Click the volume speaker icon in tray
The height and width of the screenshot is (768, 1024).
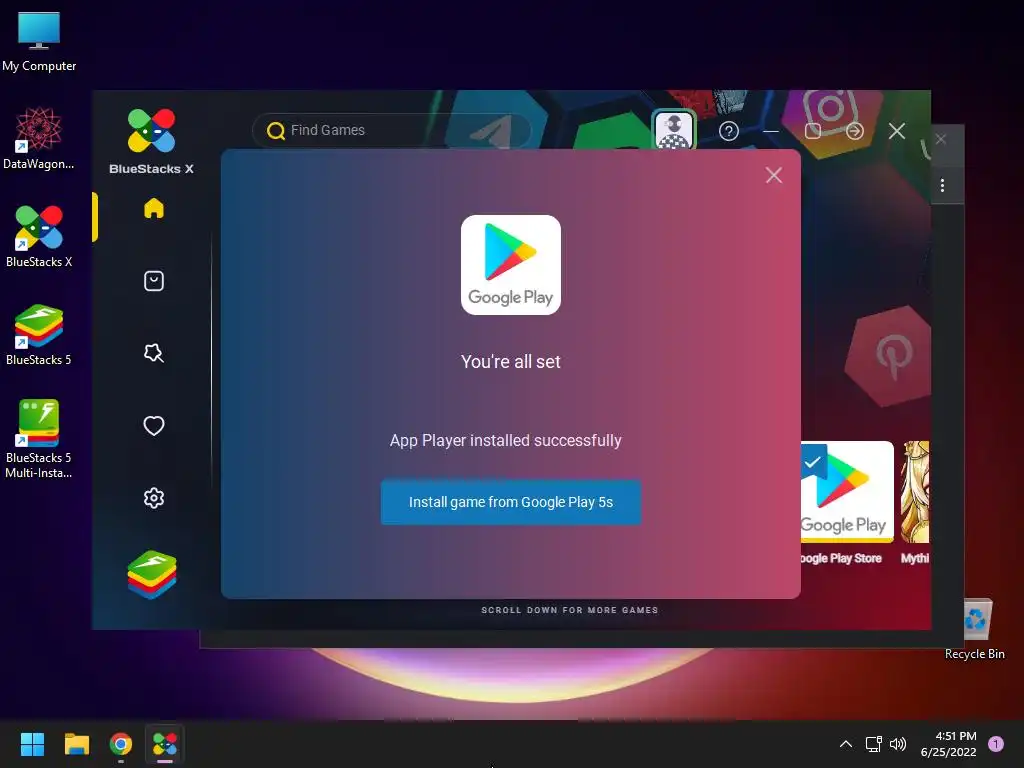pyautogui.click(x=898, y=744)
